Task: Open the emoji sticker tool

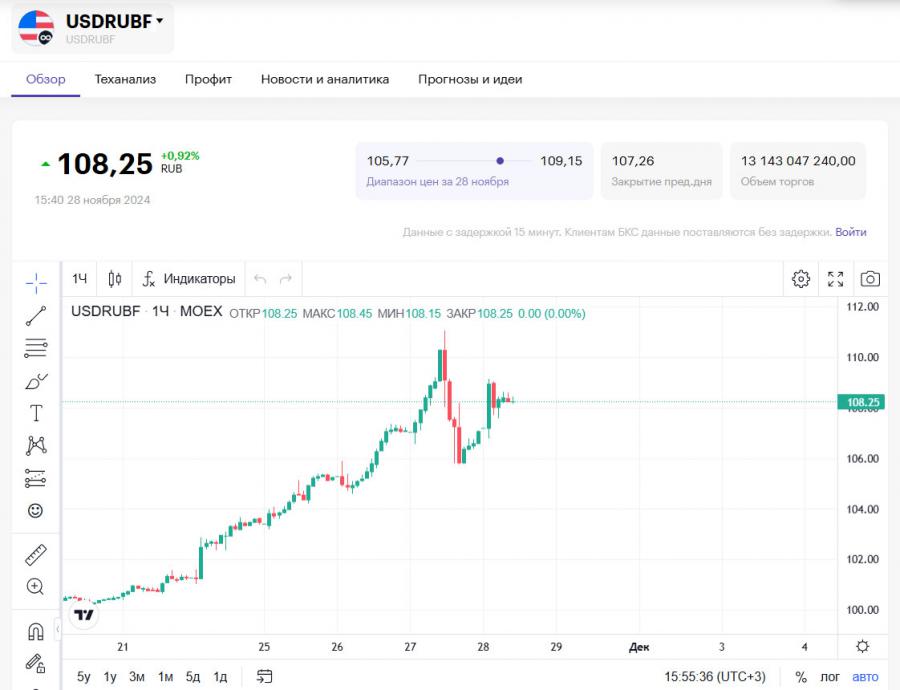Action: click(35, 510)
